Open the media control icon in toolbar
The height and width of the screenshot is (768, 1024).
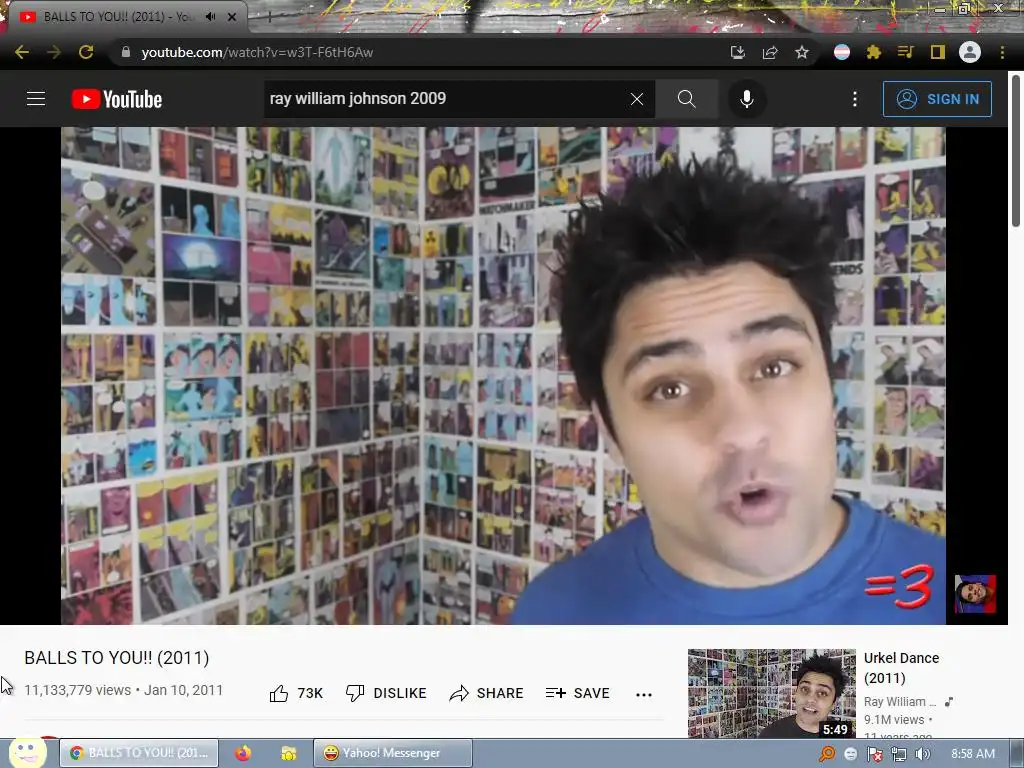(905, 52)
